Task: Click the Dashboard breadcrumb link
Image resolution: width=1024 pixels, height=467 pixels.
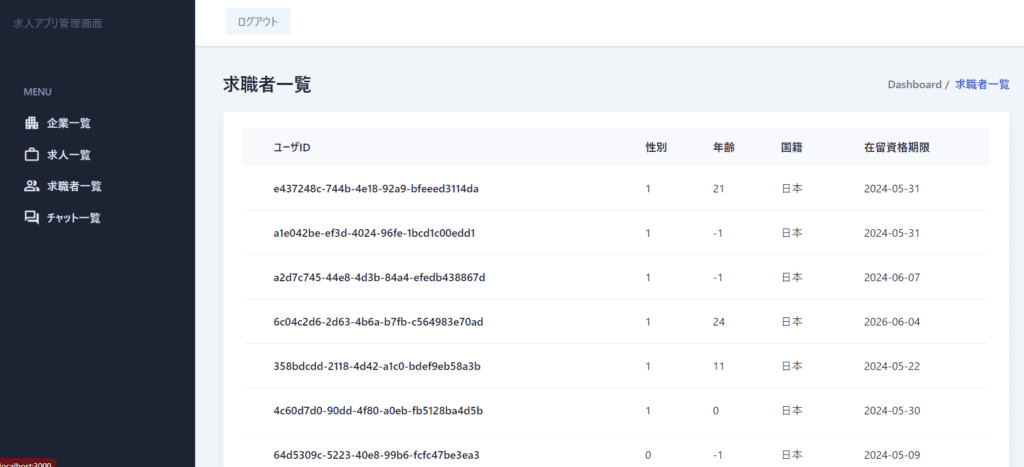Action: point(914,85)
